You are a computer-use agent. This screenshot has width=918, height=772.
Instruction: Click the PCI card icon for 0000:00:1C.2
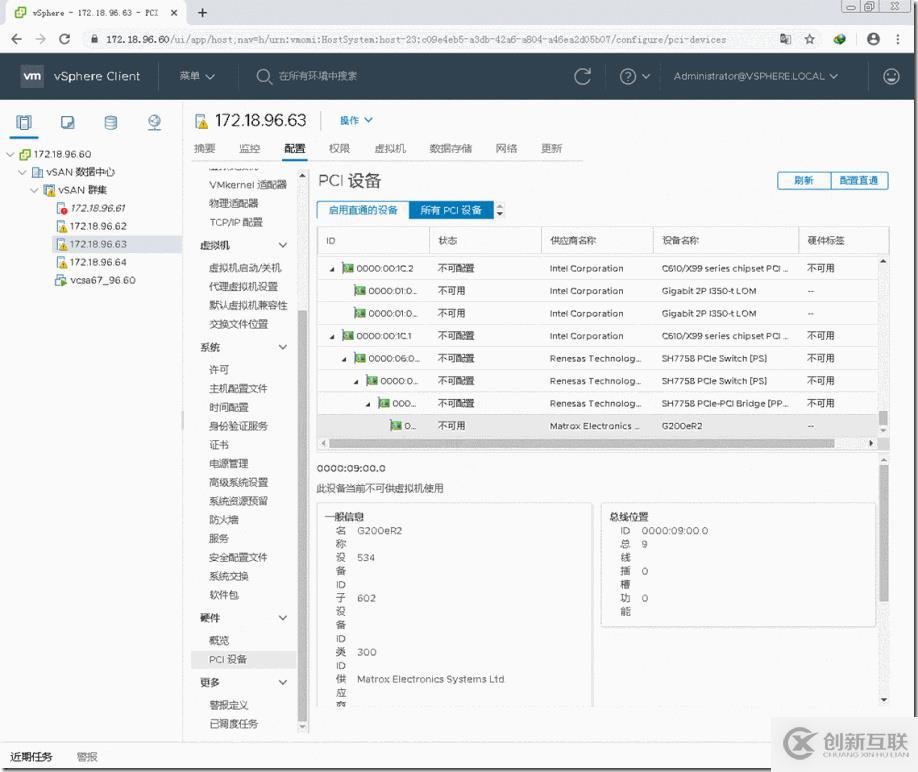[348, 268]
